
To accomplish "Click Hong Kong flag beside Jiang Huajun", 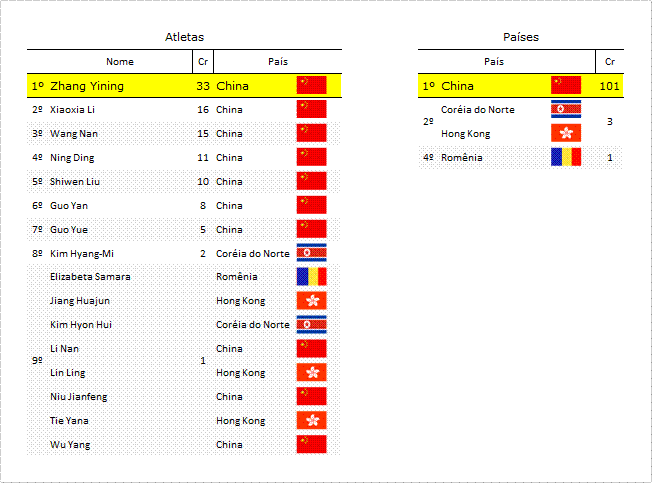I will click(311, 301).
